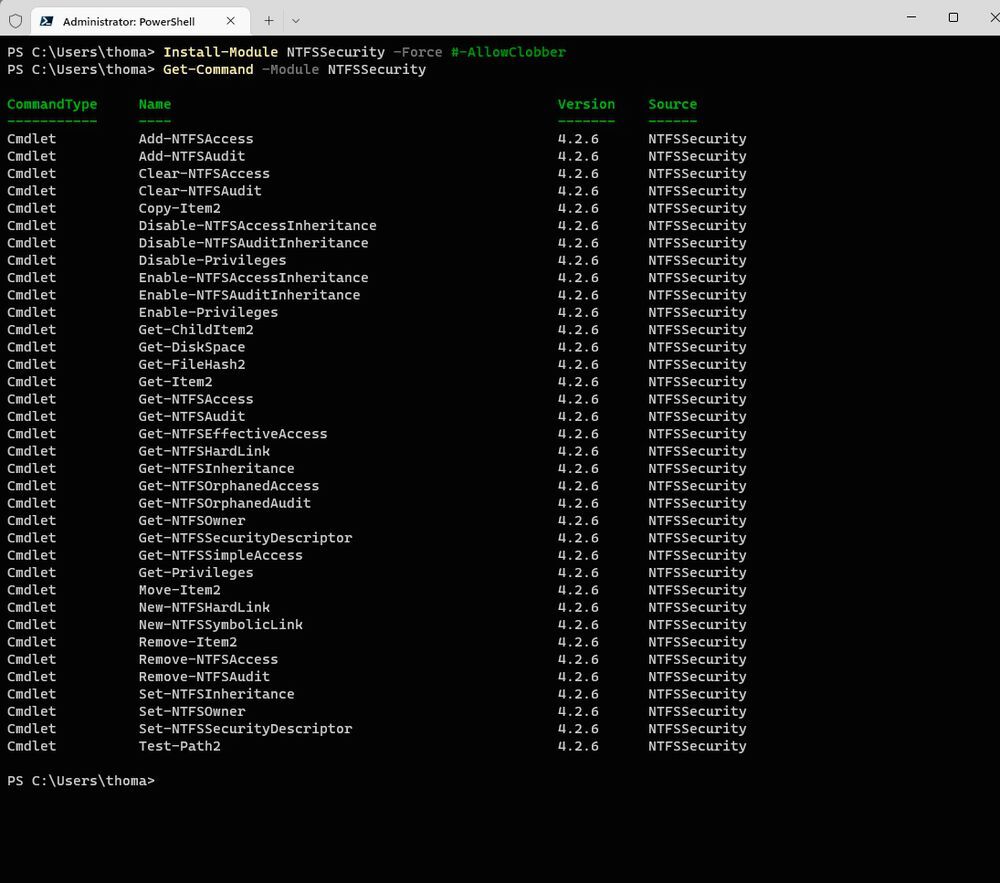The width and height of the screenshot is (1000, 883).
Task: Click the Get-NTFSOrphanedAudit cmdlet name
Action: (x=224, y=503)
